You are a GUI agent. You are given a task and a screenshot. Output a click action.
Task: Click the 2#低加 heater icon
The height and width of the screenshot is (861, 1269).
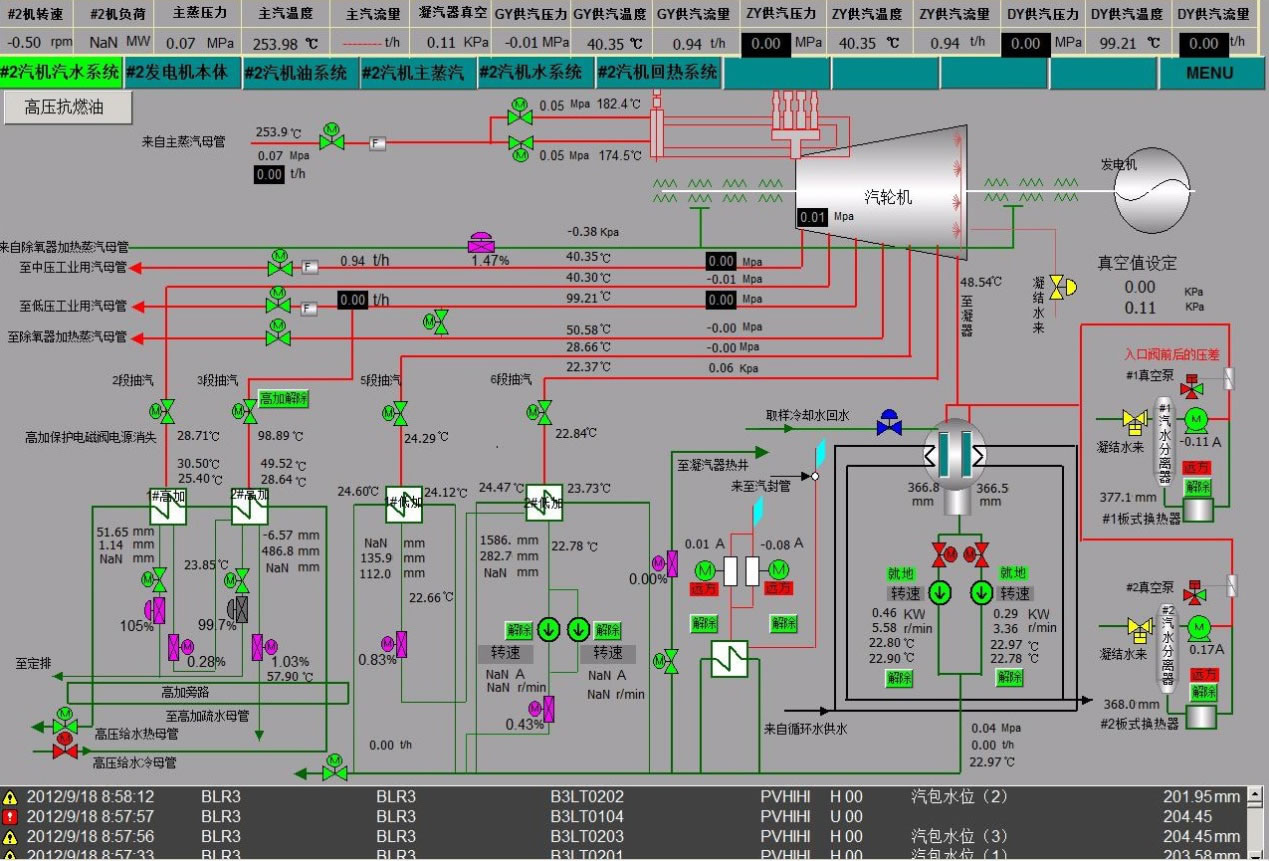[x=544, y=503]
